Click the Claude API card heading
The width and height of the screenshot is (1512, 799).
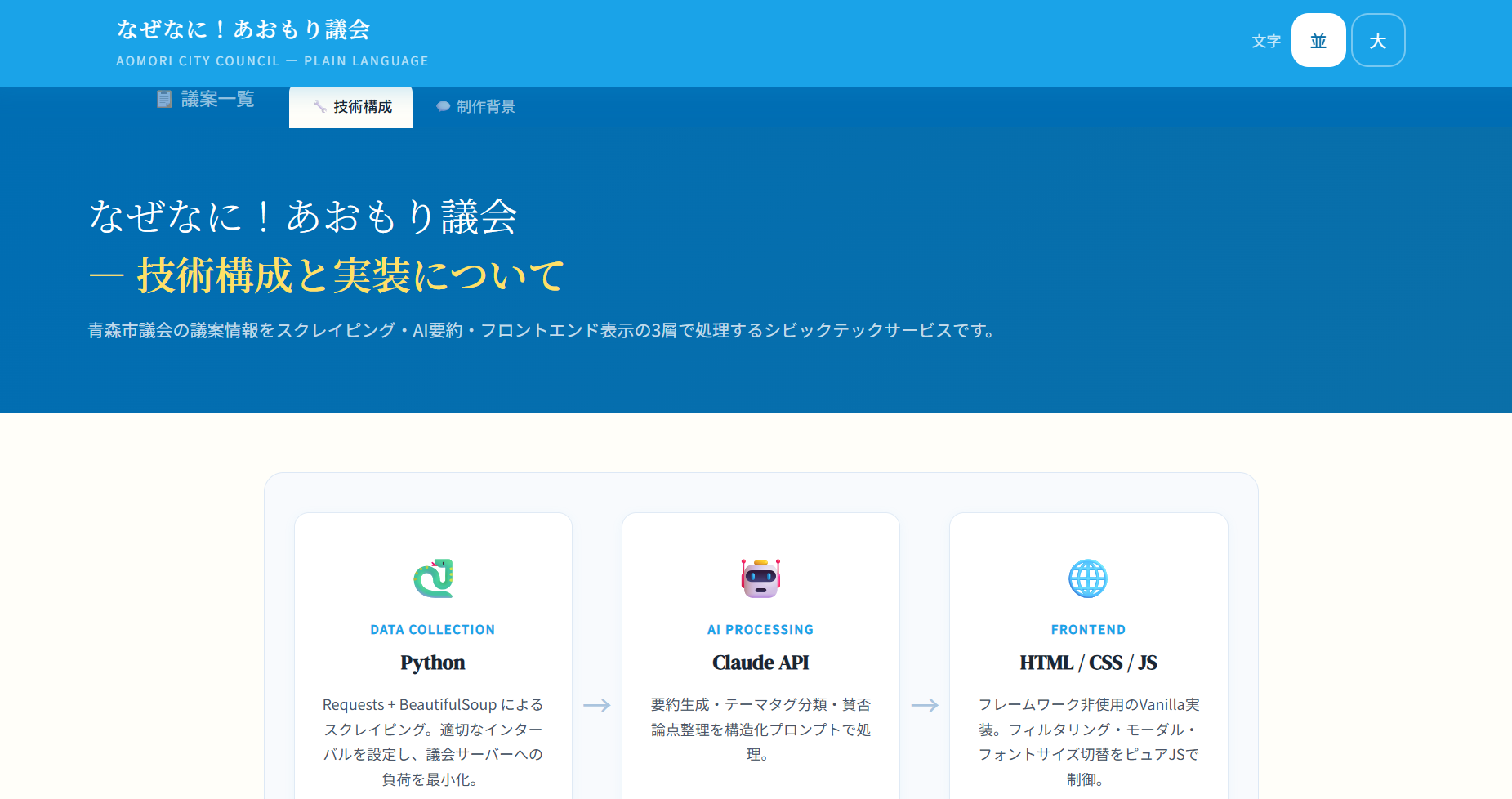pos(760,663)
